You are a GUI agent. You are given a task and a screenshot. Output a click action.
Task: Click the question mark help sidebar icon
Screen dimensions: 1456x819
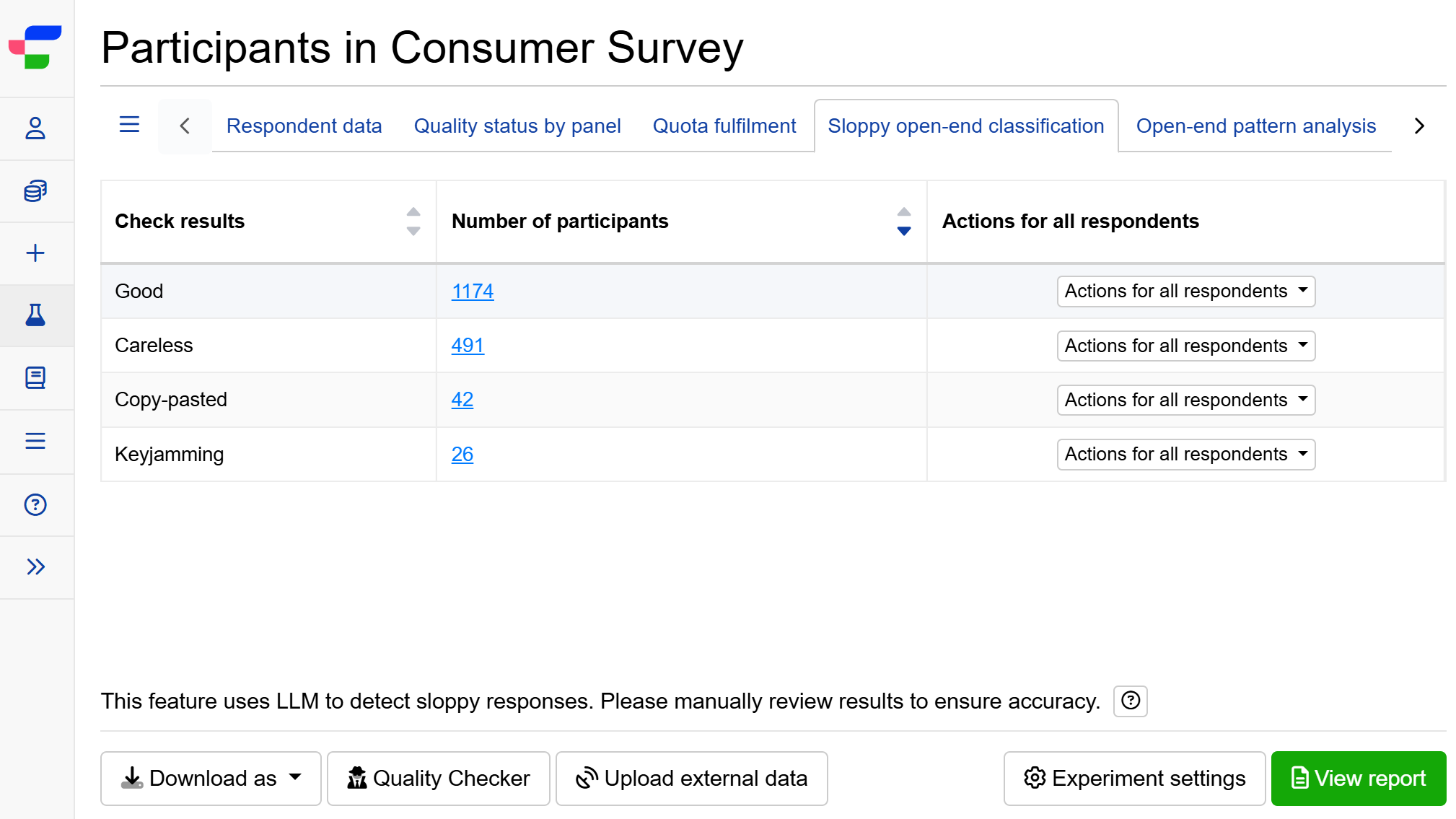coord(35,504)
